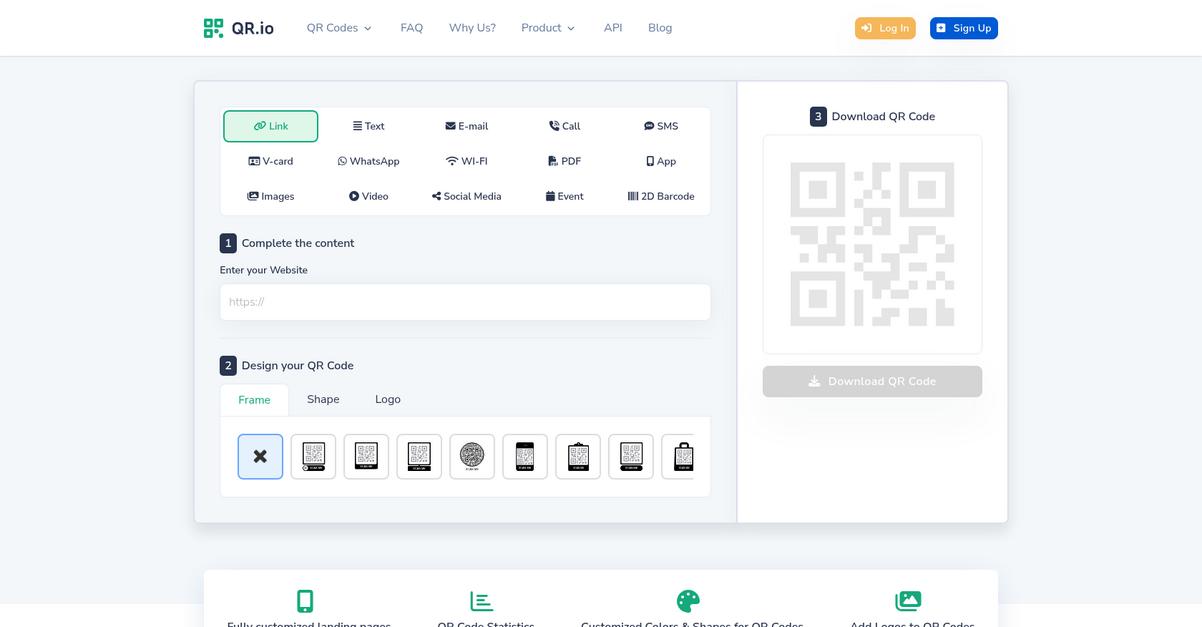This screenshot has width=1202, height=627.
Task: Click the color palette feature icon
Action: 688,601
